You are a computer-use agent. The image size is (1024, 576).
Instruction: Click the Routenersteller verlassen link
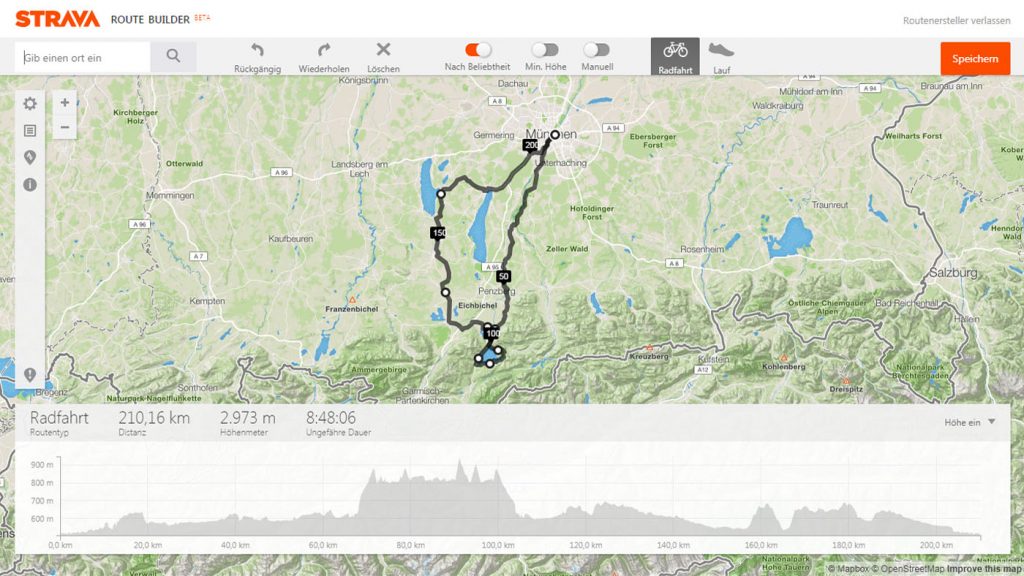[x=956, y=20]
